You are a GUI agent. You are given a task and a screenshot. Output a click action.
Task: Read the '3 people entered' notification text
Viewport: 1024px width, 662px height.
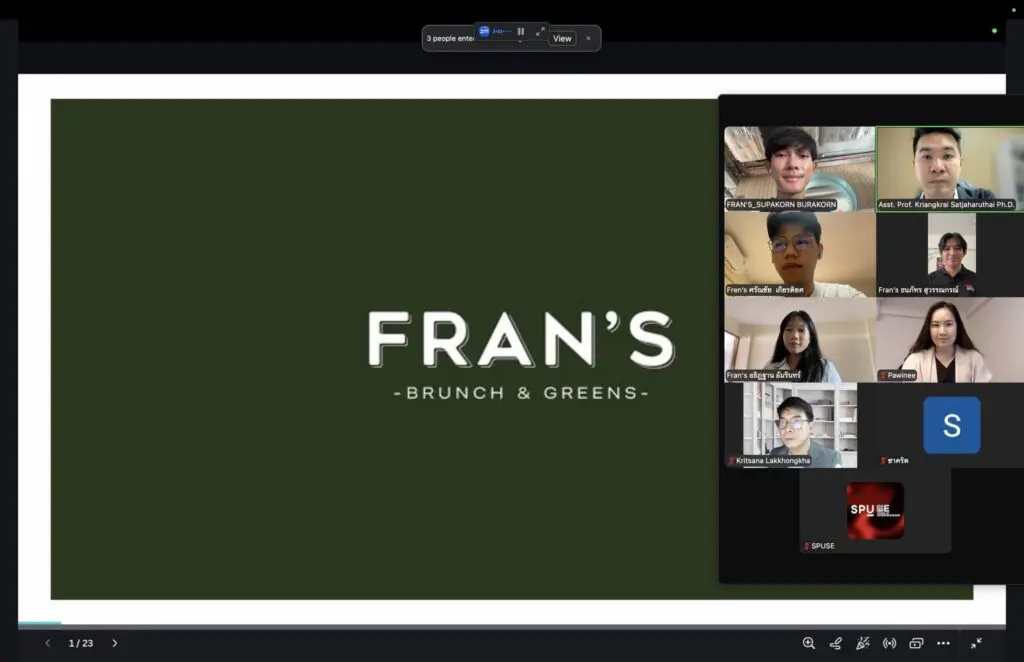pyautogui.click(x=450, y=39)
